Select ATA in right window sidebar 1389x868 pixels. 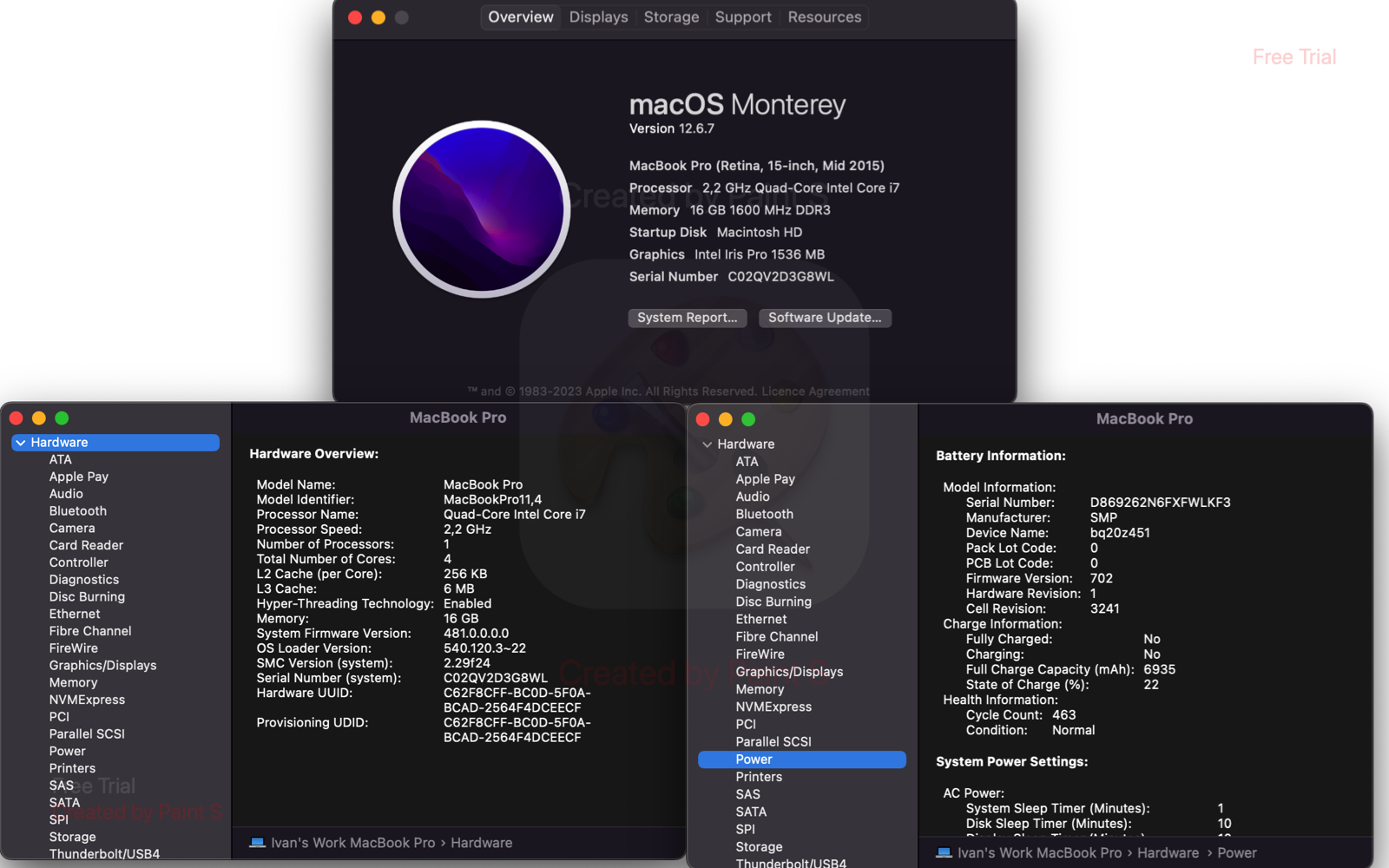(x=747, y=462)
